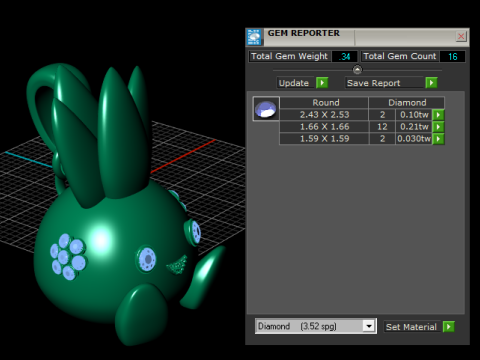Viewport: 480px width, 360px height.
Task: Click the green arrow on the 0.030tw row
Action: tap(438, 139)
